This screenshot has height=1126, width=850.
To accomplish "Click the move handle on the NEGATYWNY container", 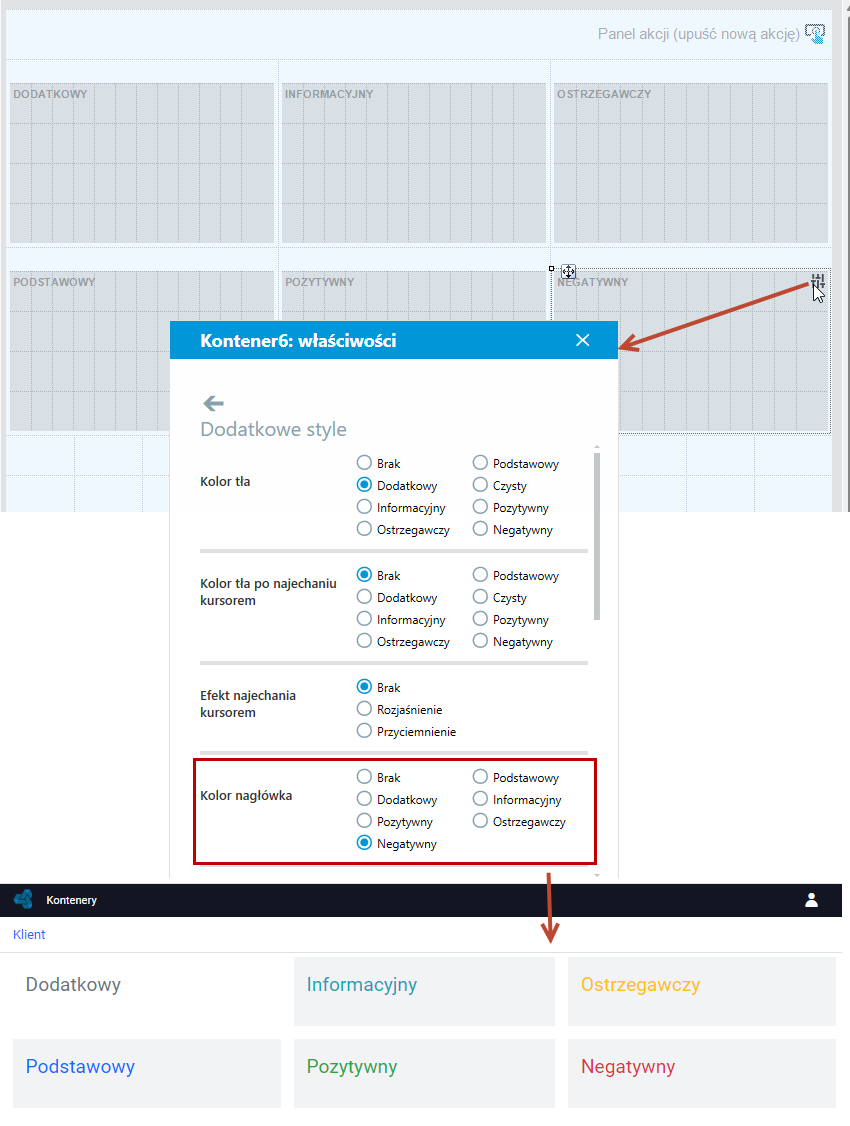I will (569, 271).
